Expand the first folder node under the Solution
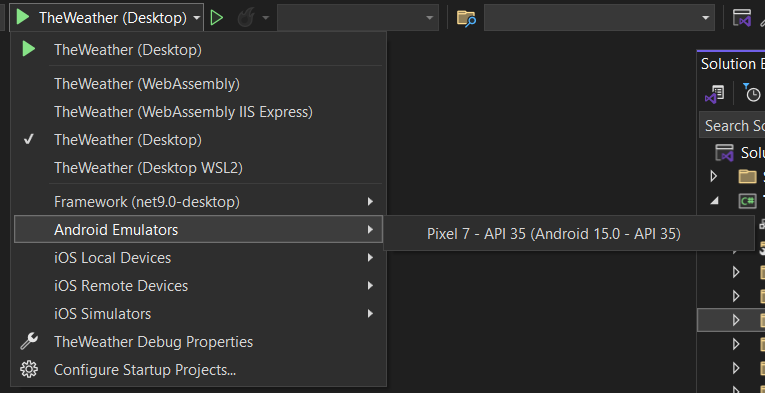765x393 pixels. point(714,176)
